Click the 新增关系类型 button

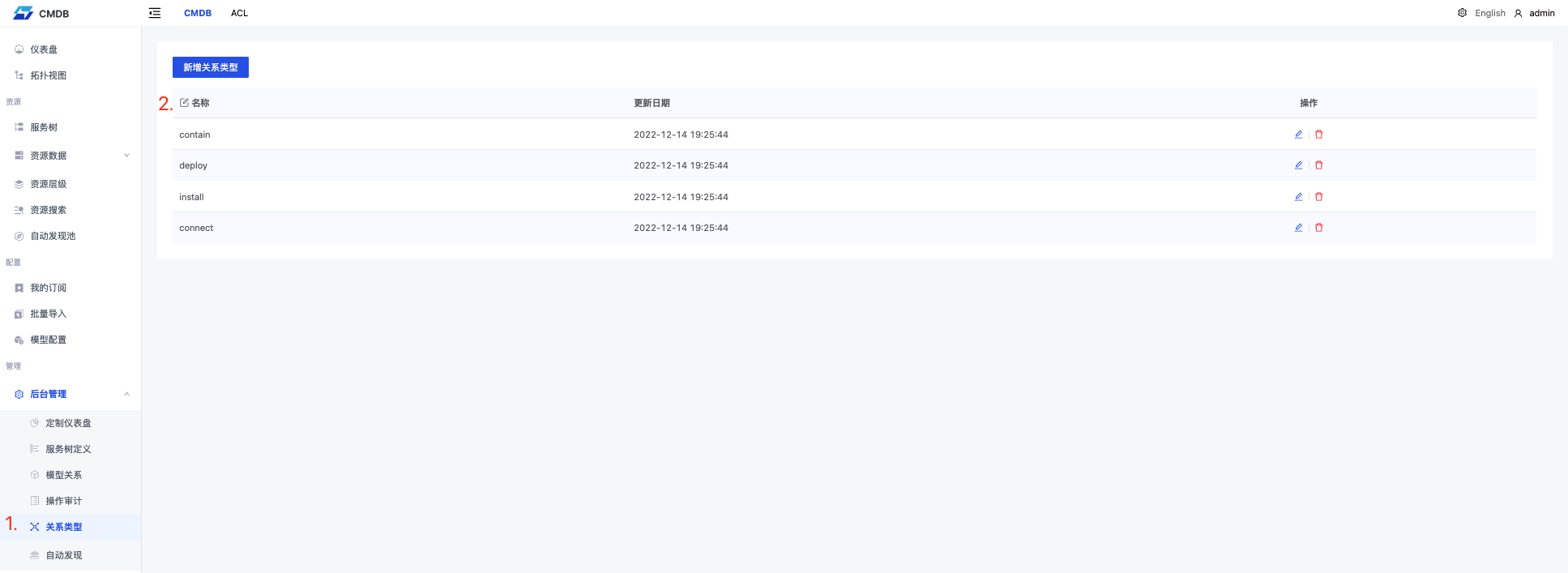[x=211, y=67]
